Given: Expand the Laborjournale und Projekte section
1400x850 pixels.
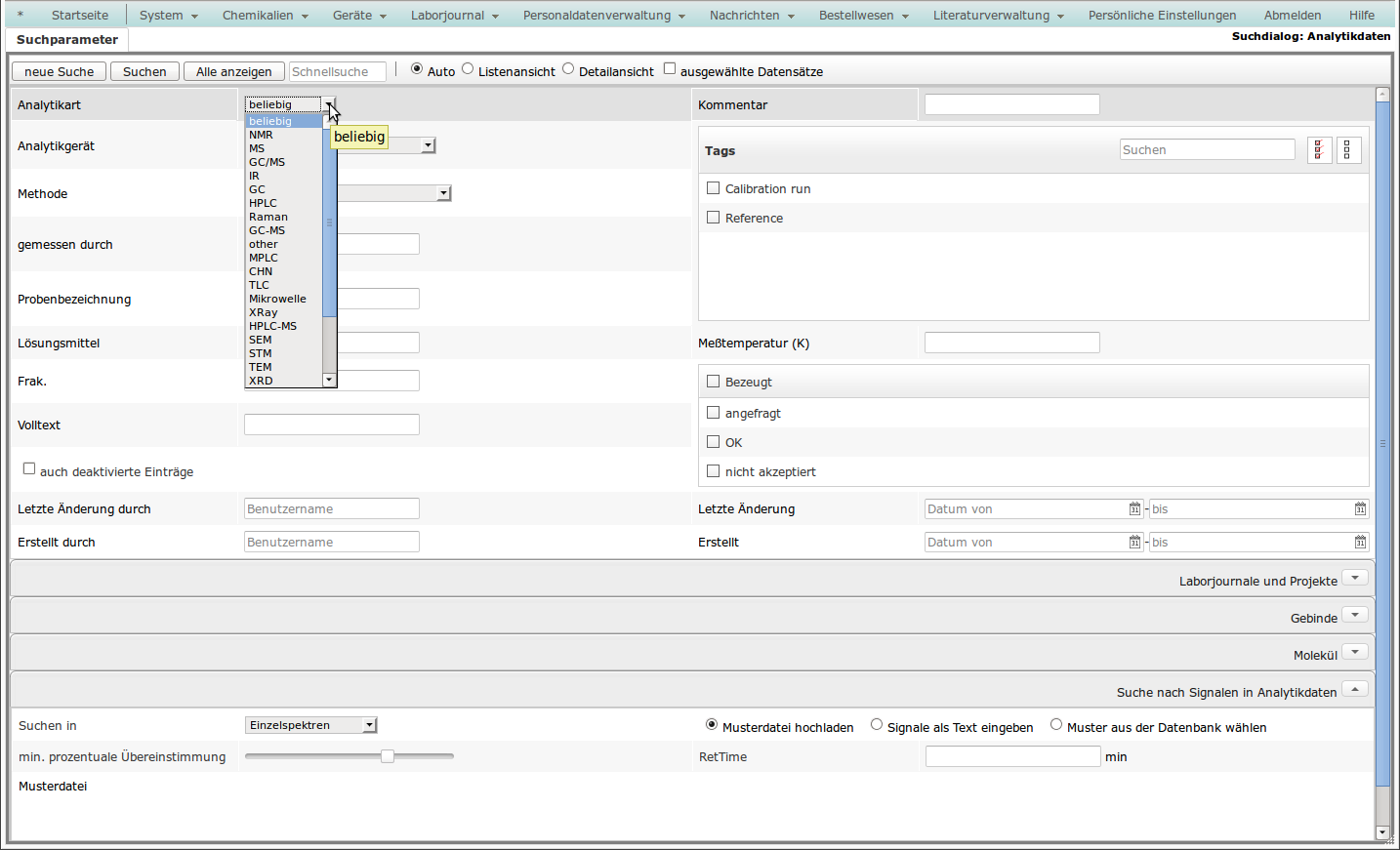Looking at the screenshot, I should click(1354, 578).
